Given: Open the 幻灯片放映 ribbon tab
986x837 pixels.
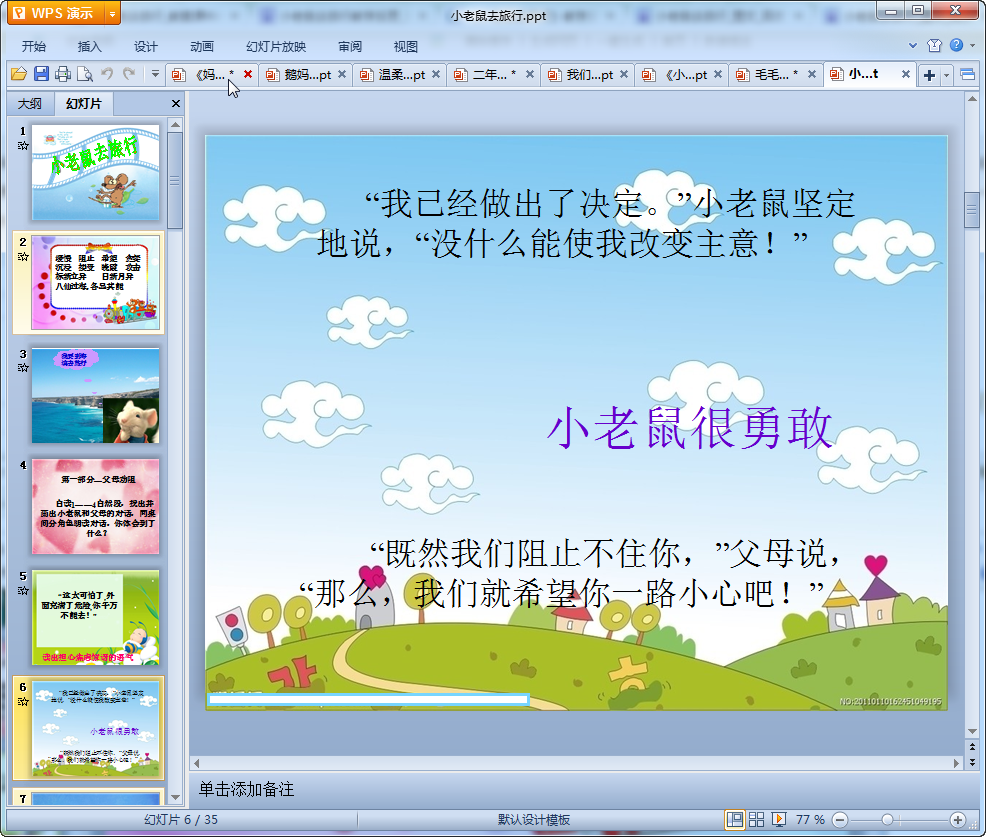Looking at the screenshot, I should (x=276, y=47).
